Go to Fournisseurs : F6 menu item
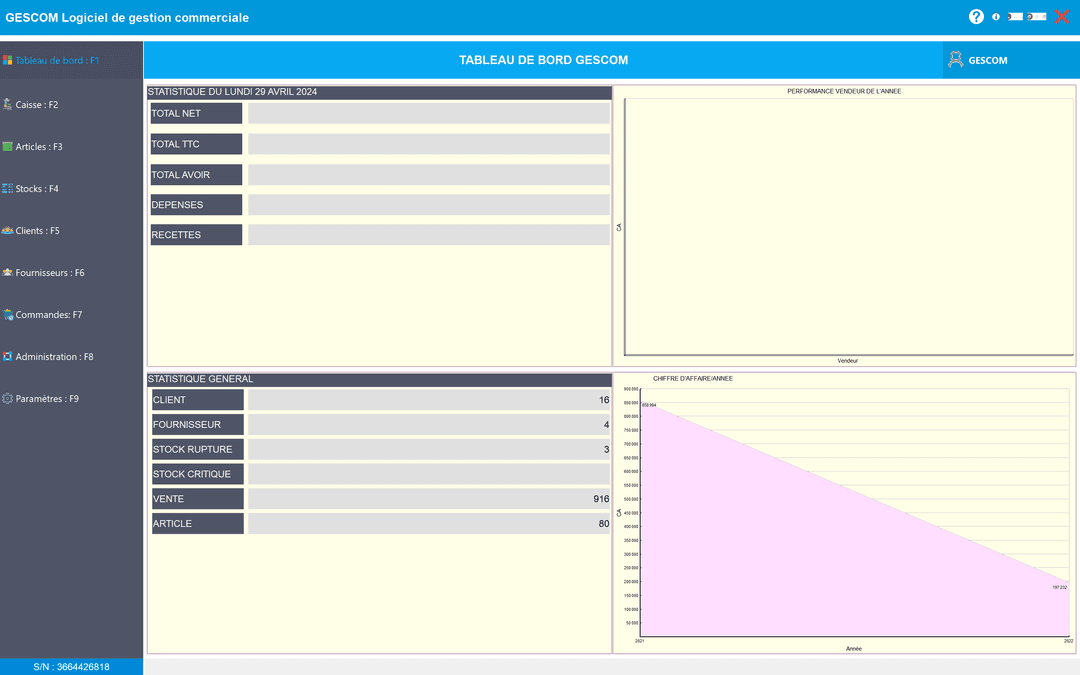The image size is (1080, 675). [50, 272]
